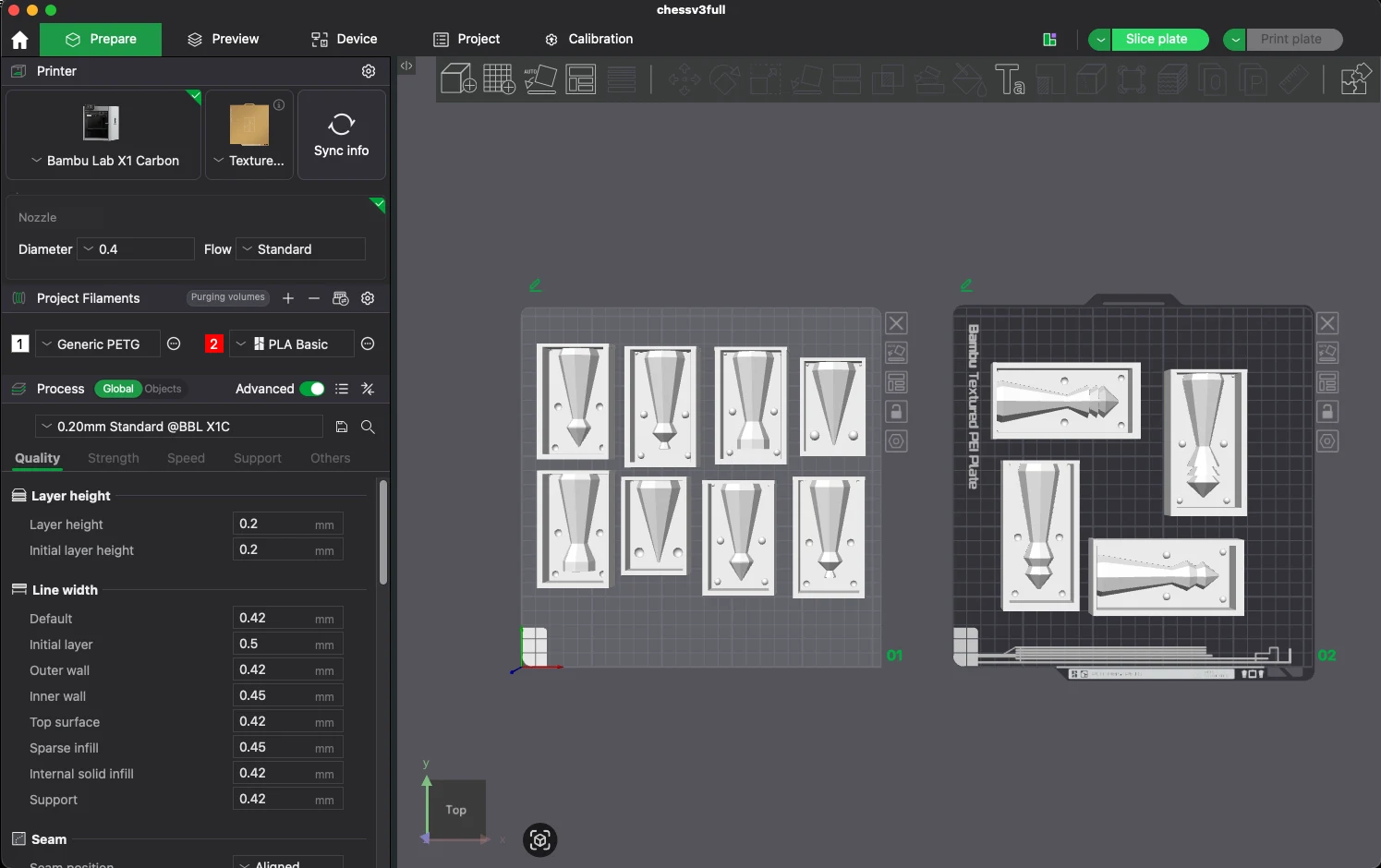Open 0.20mm Standard @BBL X1C preset dropdown
This screenshot has height=868, width=1381.
coord(179,427)
